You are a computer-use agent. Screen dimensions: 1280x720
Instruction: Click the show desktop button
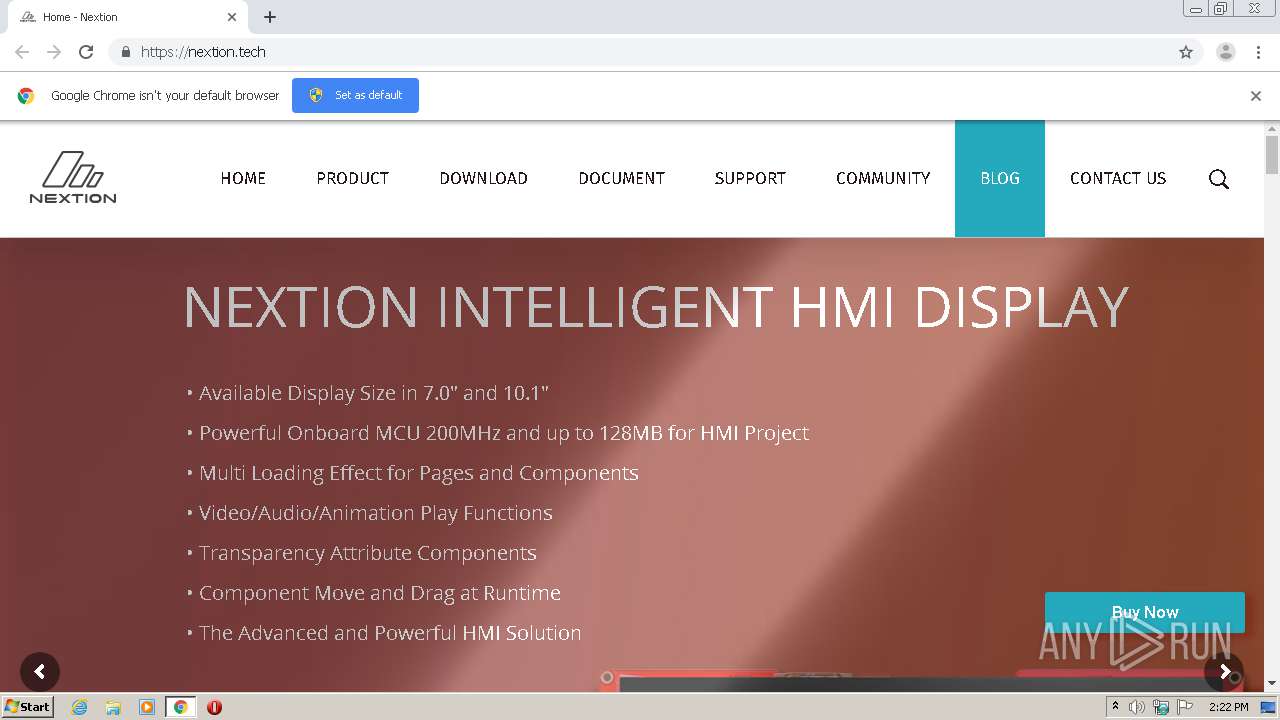pos(1270,707)
